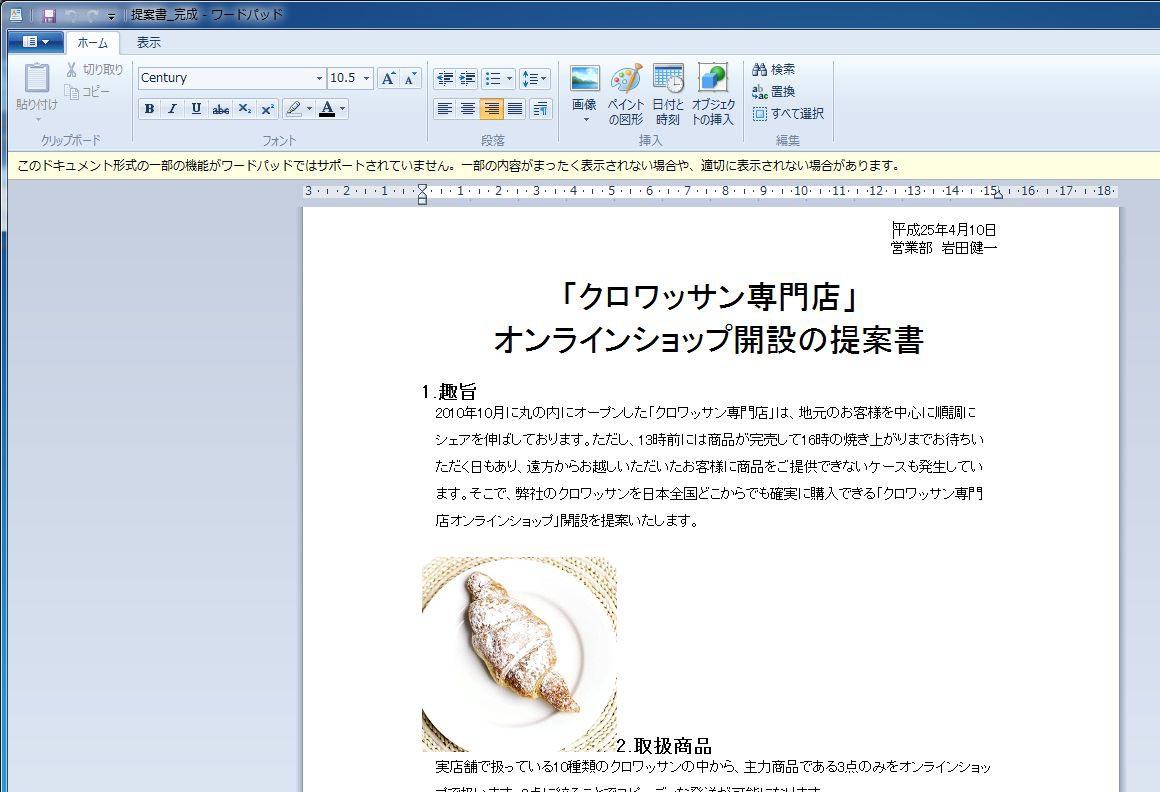Click the left indent marker on ruler
Screen dimensions: 1160x792
(x=422, y=194)
